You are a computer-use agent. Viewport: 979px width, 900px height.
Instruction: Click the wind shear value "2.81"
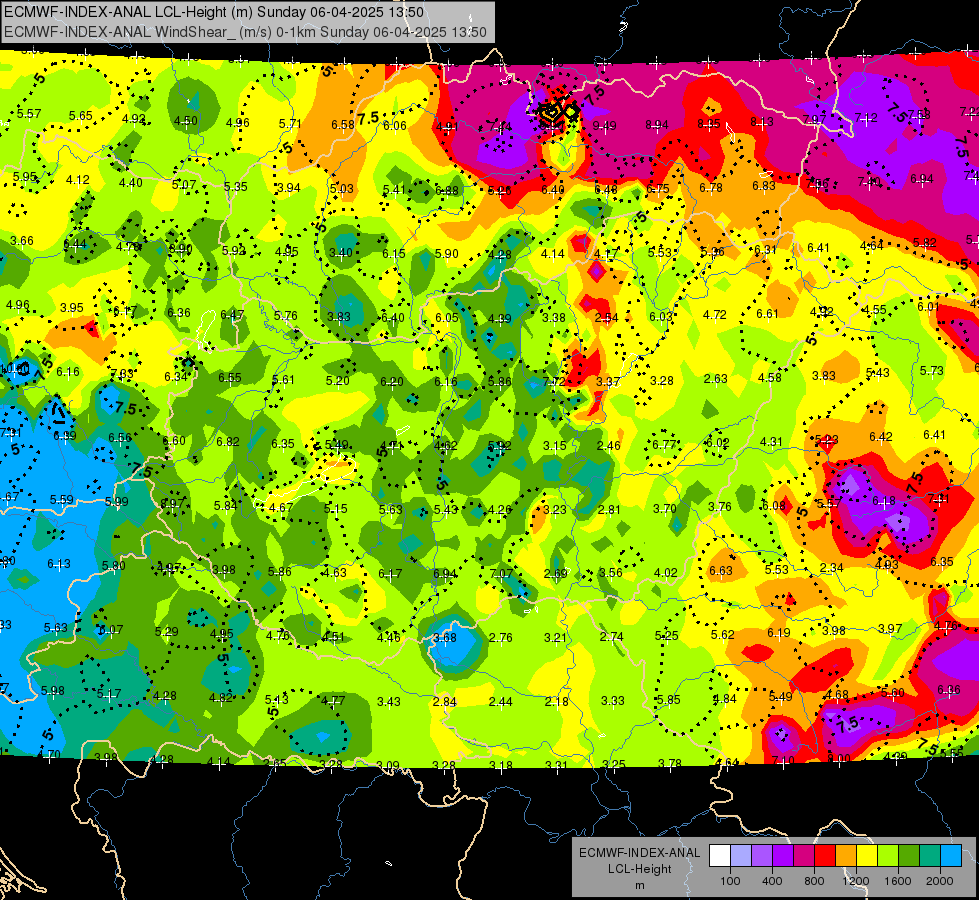(609, 509)
